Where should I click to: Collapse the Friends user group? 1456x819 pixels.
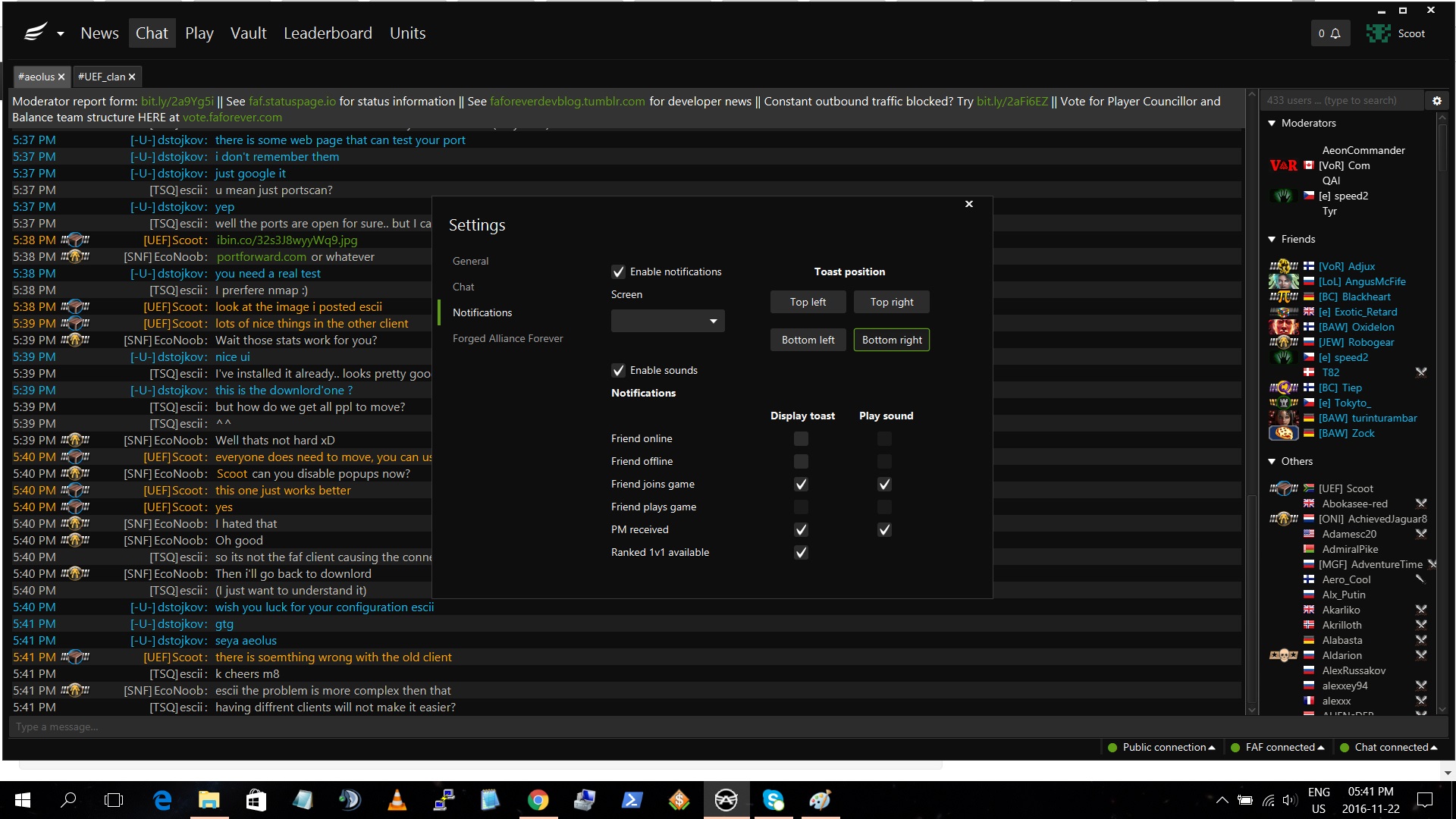[1272, 239]
